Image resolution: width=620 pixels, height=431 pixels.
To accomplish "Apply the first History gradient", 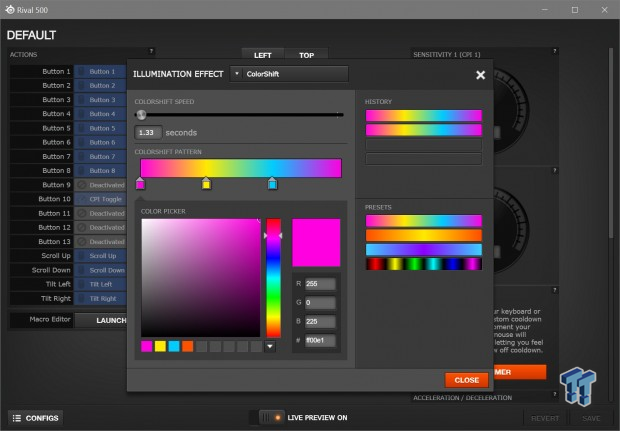I will tap(424, 115).
